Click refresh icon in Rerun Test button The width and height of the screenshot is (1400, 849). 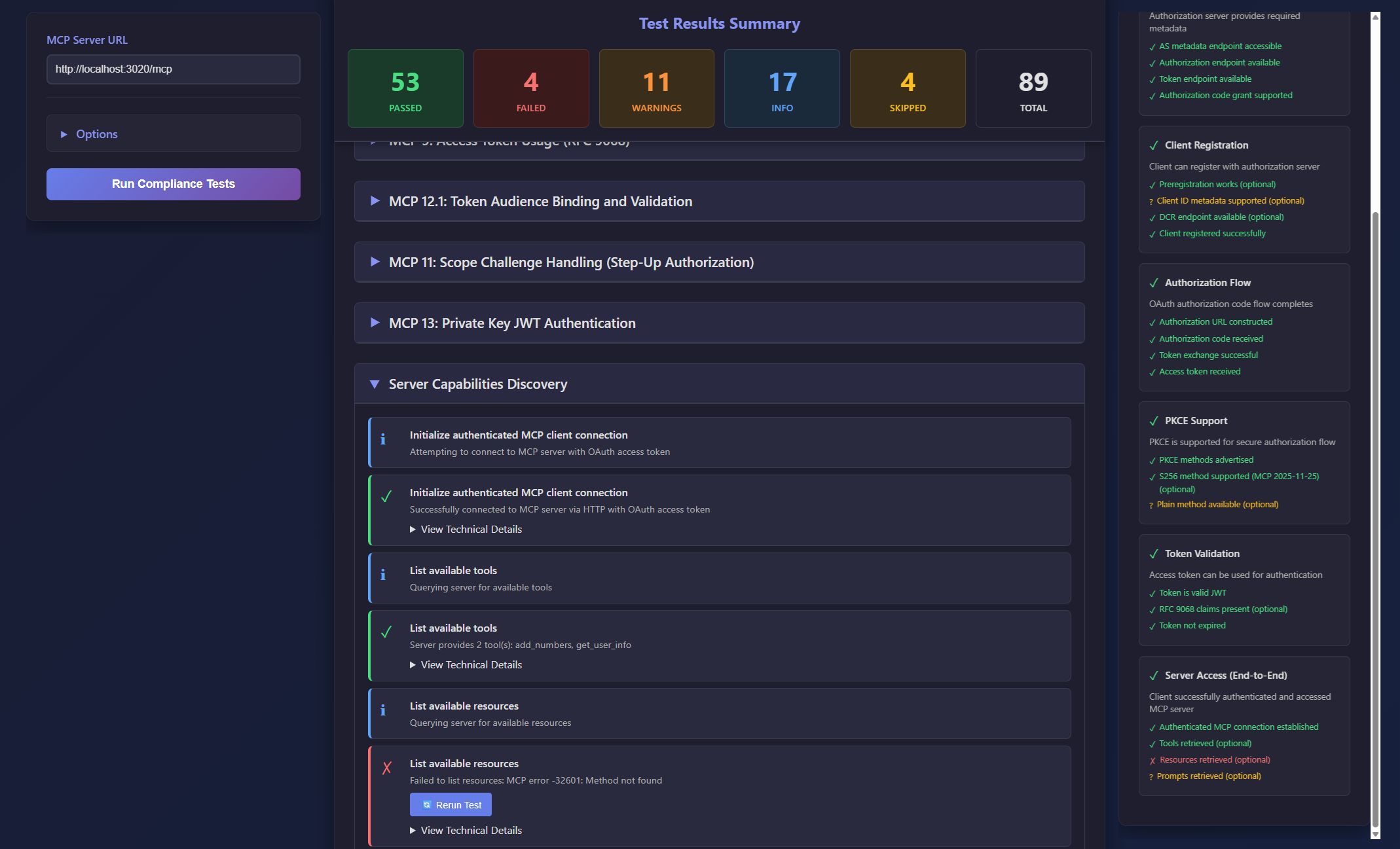coord(427,805)
